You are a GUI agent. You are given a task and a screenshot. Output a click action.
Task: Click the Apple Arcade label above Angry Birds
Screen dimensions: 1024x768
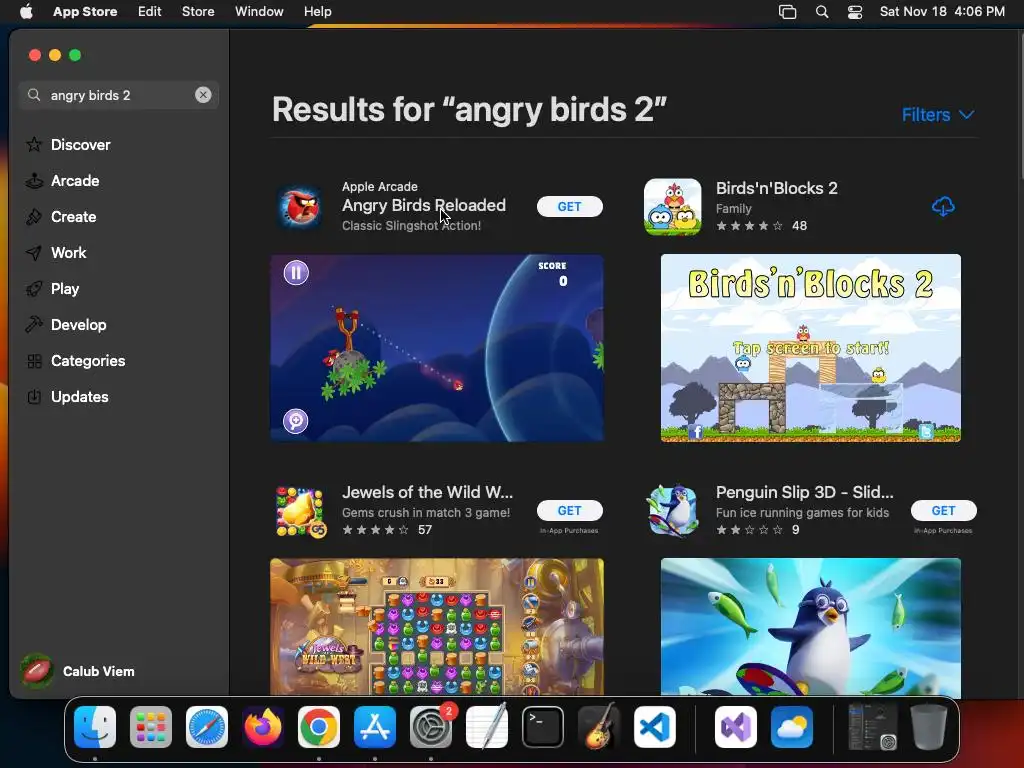(x=379, y=187)
